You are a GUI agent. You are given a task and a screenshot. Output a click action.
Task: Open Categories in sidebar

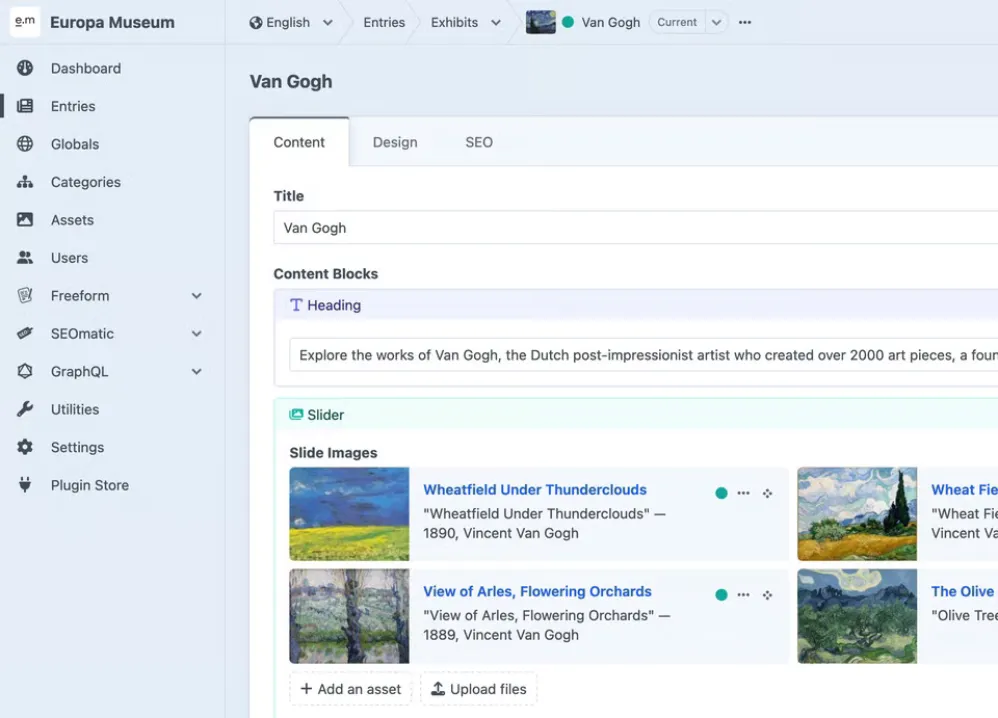(86, 182)
